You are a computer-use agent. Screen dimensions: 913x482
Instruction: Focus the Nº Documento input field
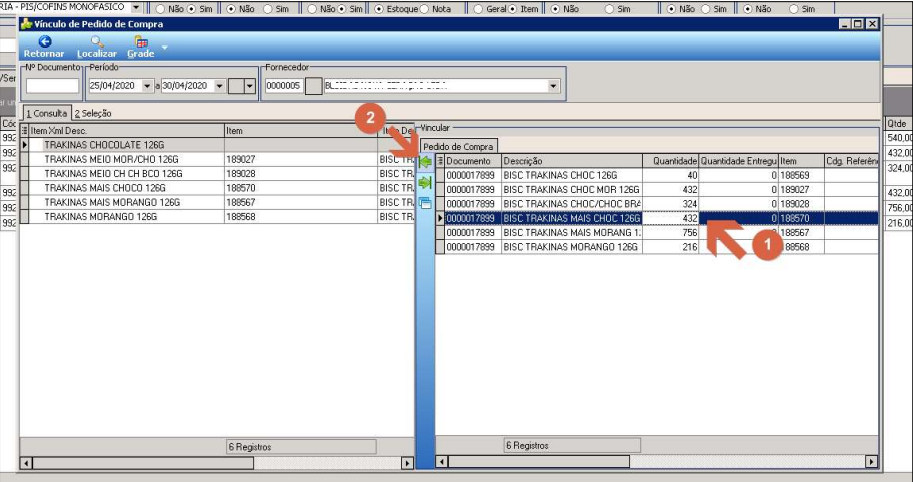click(52, 86)
